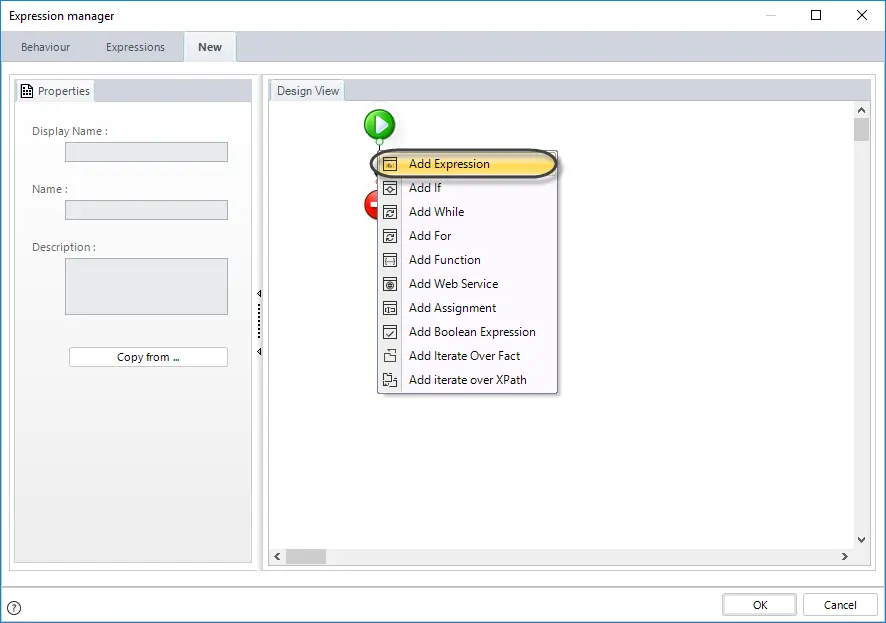Choose Add While menu entry

467,212
